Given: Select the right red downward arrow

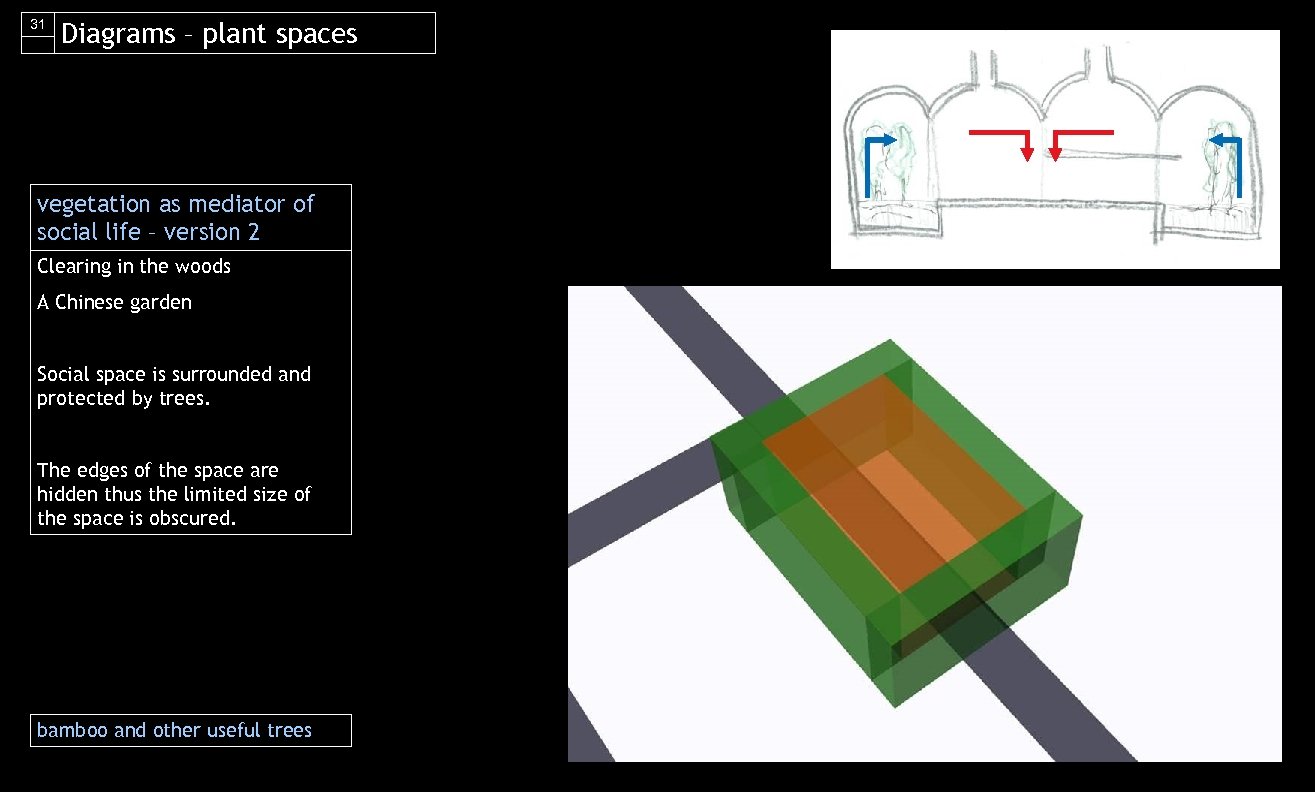Looking at the screenshot, I should click(x=1057, y=150).
